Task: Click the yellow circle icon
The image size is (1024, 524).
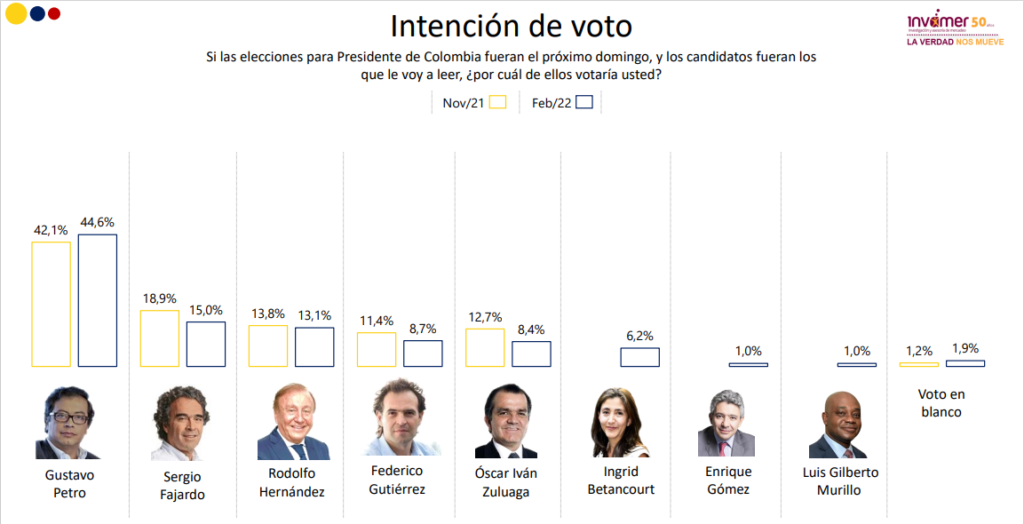Action: click(16, 13)
